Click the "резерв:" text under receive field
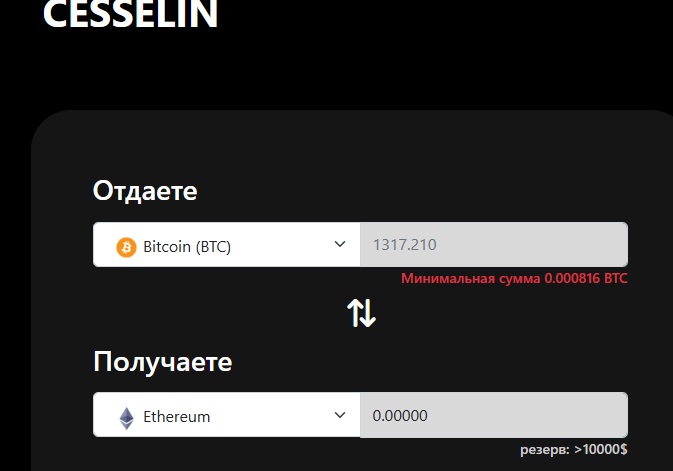The image size is (673, 471). [544, 450]
